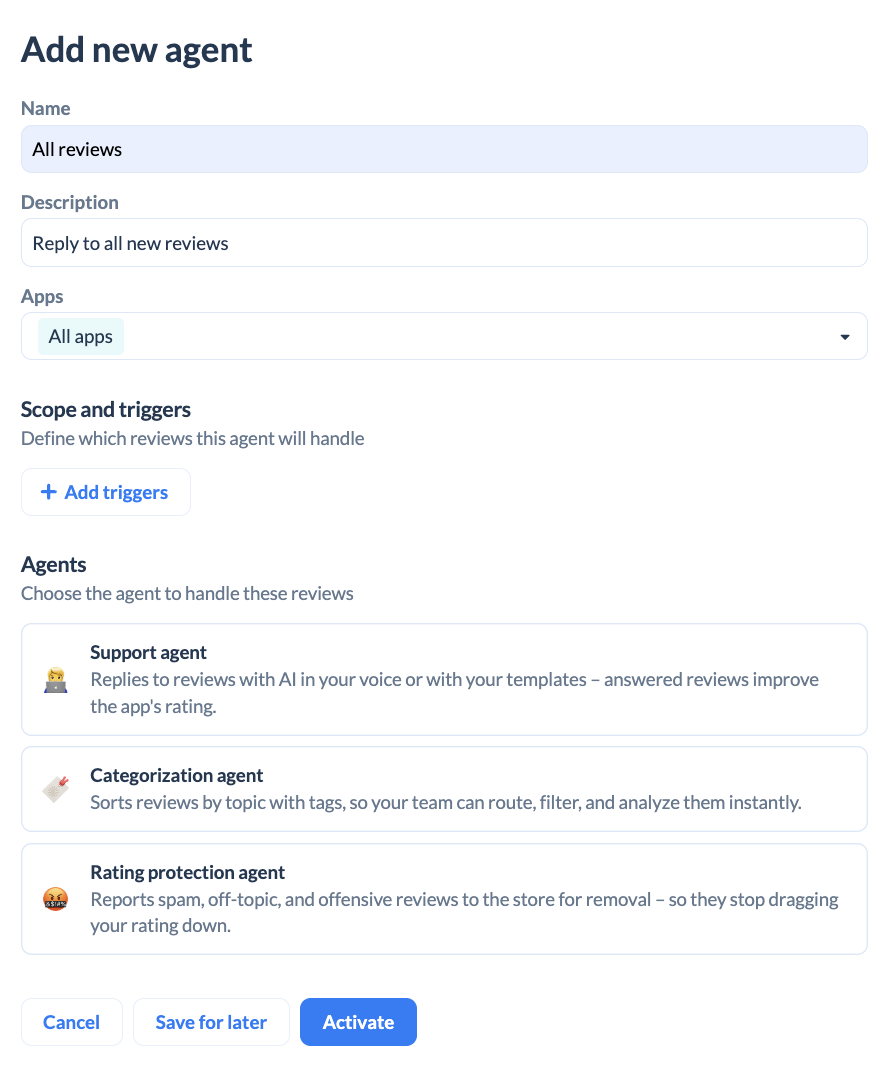Screen dimensions: 886x1068
Task: Choose the Support agent card
Action: [x=444, y=679]
